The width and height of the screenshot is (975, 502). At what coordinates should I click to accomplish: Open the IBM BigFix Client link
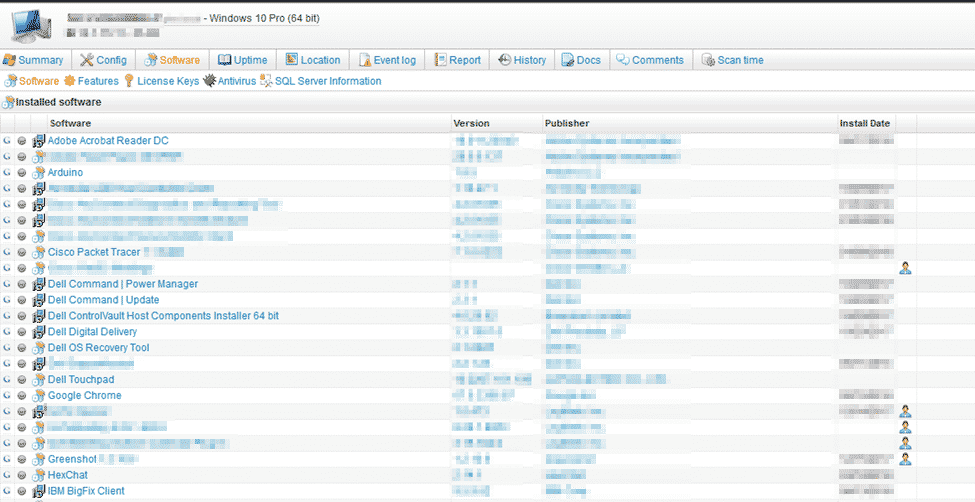click(x=86, y=491)
